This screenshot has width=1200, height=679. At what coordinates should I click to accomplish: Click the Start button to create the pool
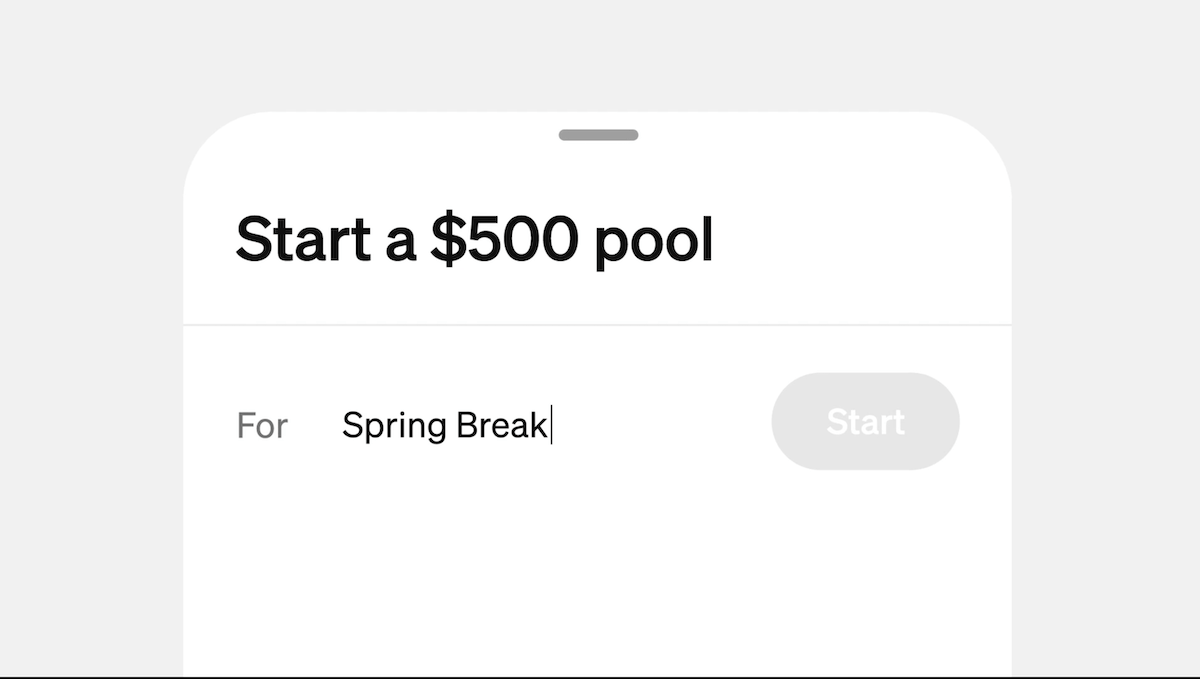[864, 421]
